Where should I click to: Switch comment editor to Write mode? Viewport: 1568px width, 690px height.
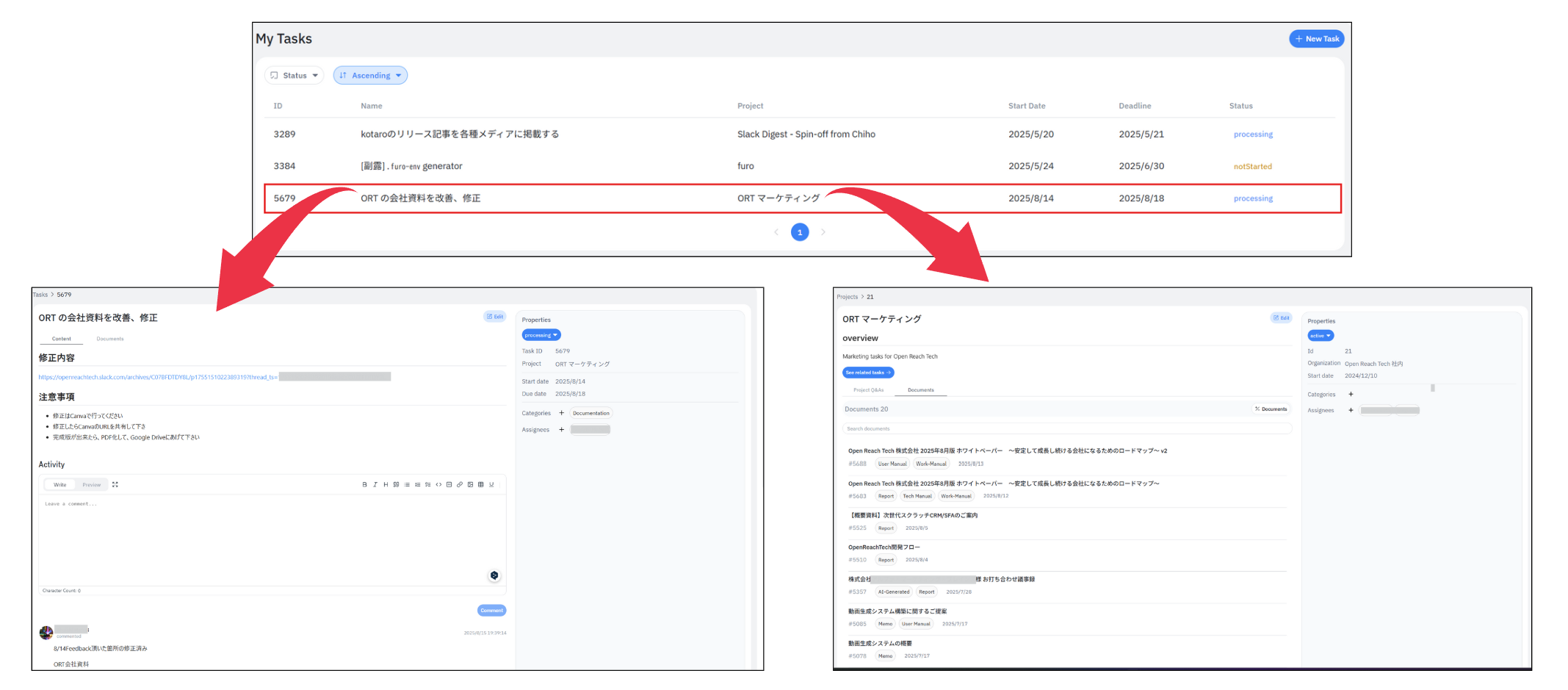(x=60, y=485)
